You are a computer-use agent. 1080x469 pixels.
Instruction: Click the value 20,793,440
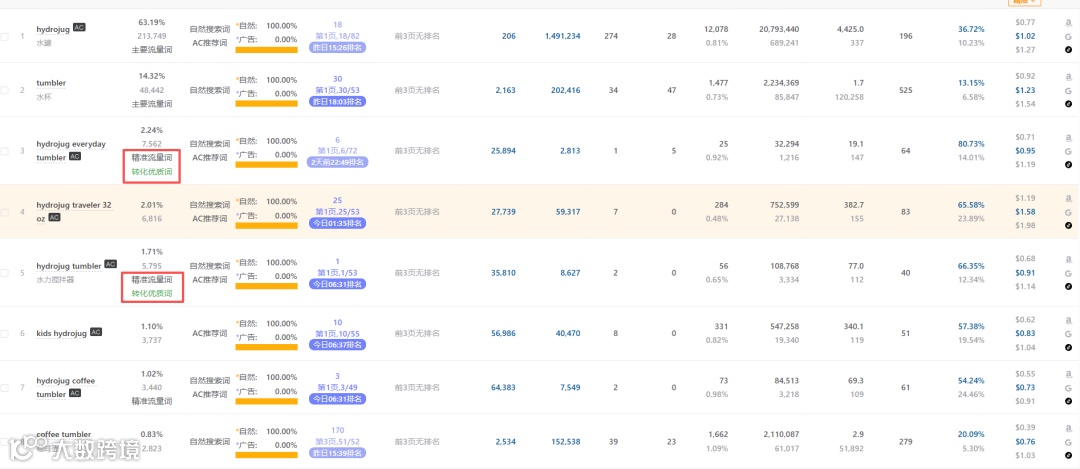pos(779,29)
